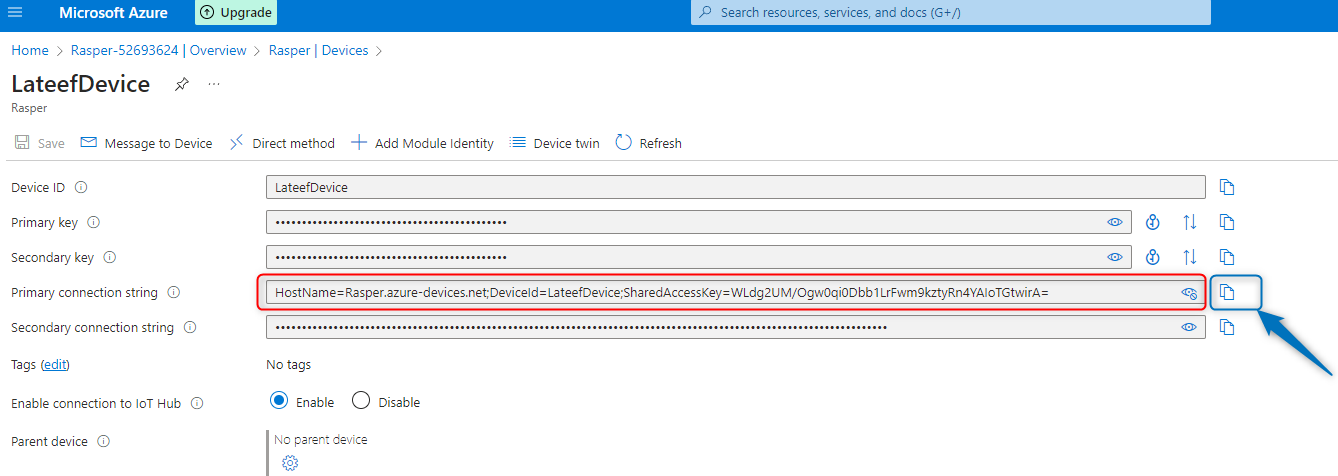Focus the search resources, services, docs box
The width and height of the screenshot is (1338, 476).
click(x=950, y=13)
